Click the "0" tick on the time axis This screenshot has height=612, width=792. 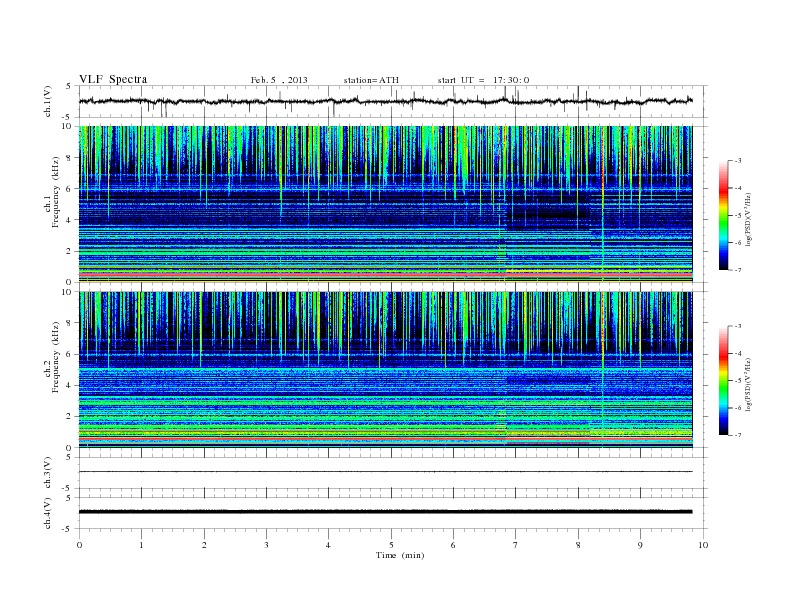click(79, 545)
